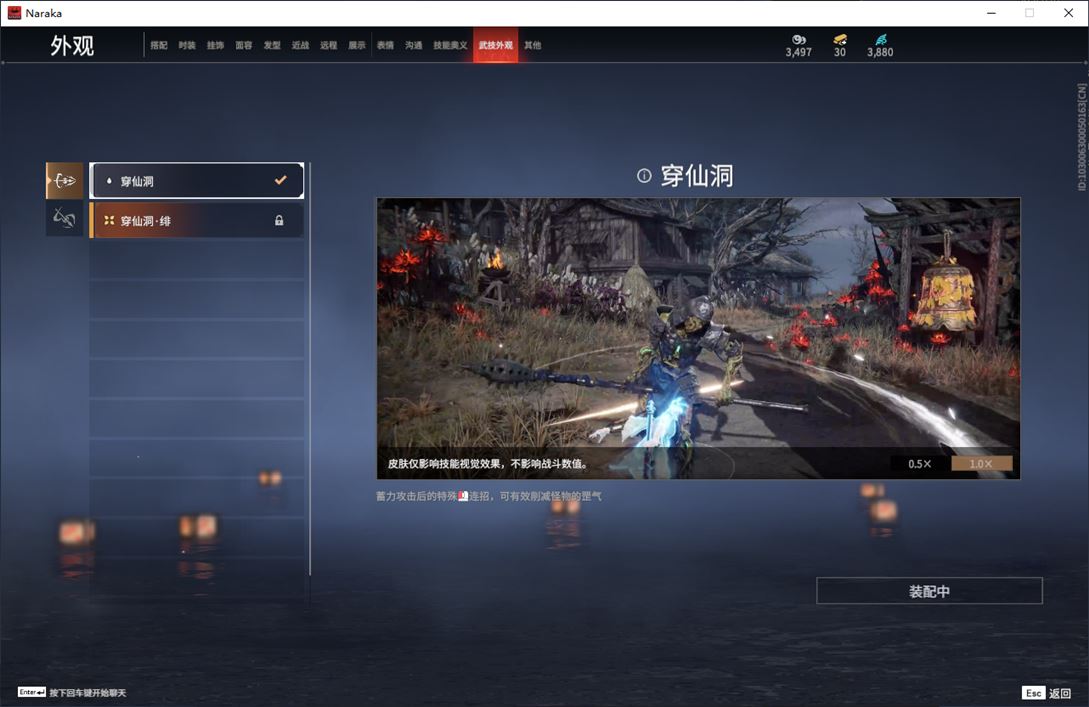Click the Esc key icon
The width and height of the screenshot is (1089, 707).
1033,692
